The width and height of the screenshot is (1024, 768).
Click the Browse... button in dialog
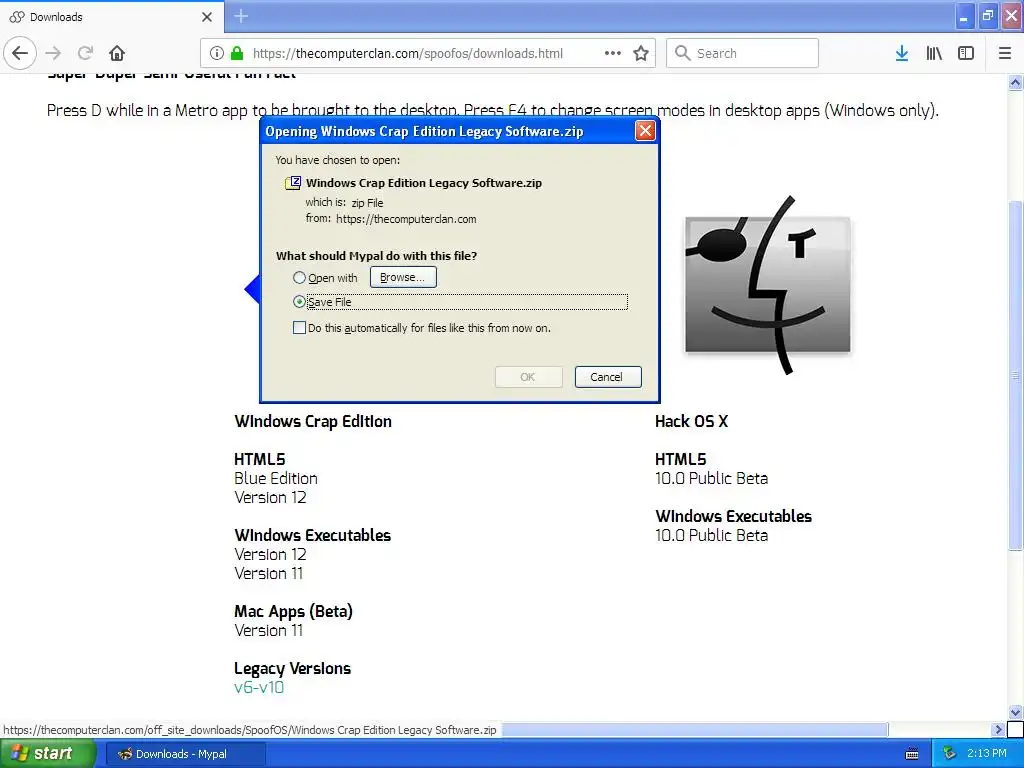coord(403,277)
